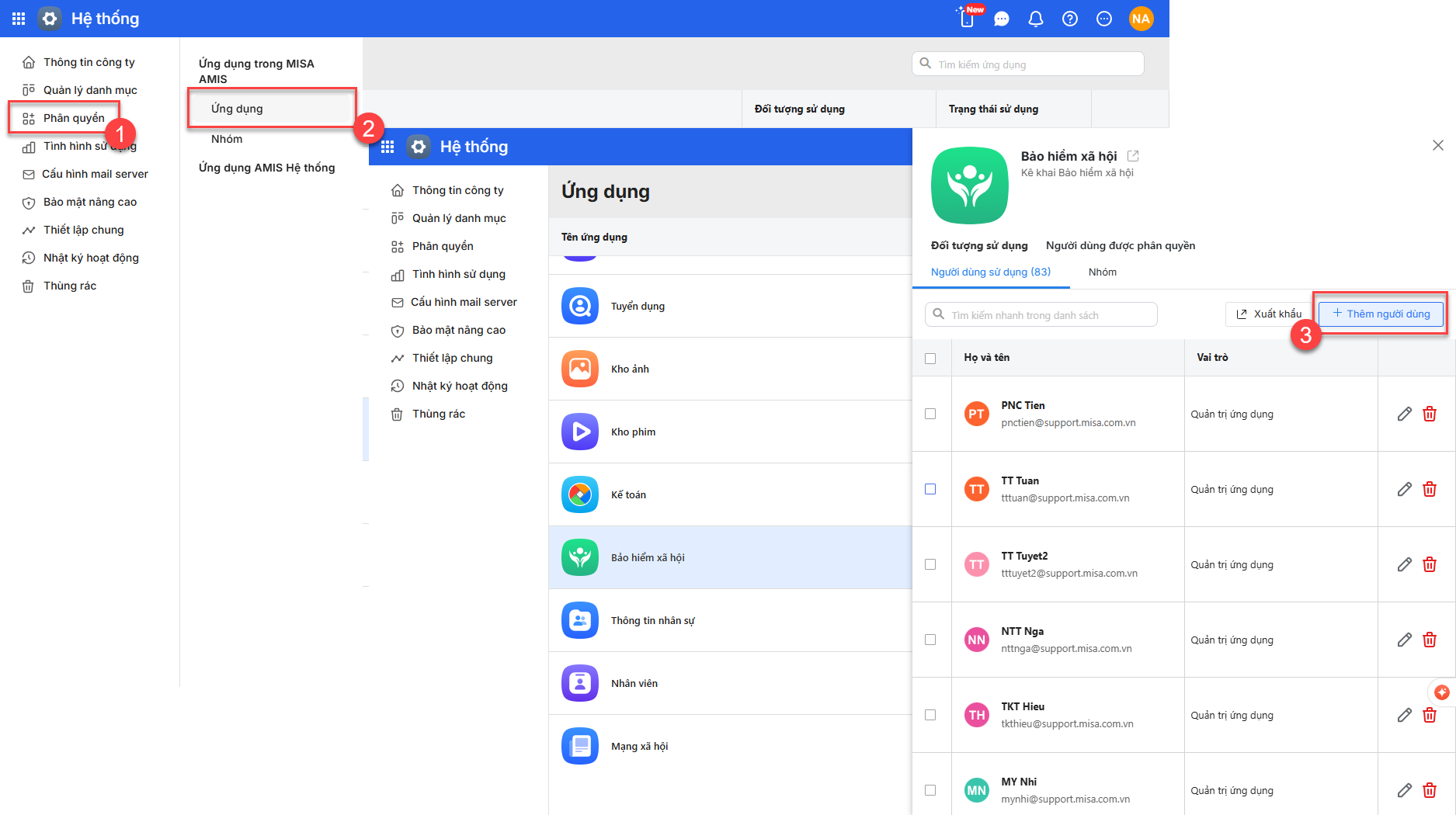Open Đối tượng sử dụng section tab

[979, 245]
